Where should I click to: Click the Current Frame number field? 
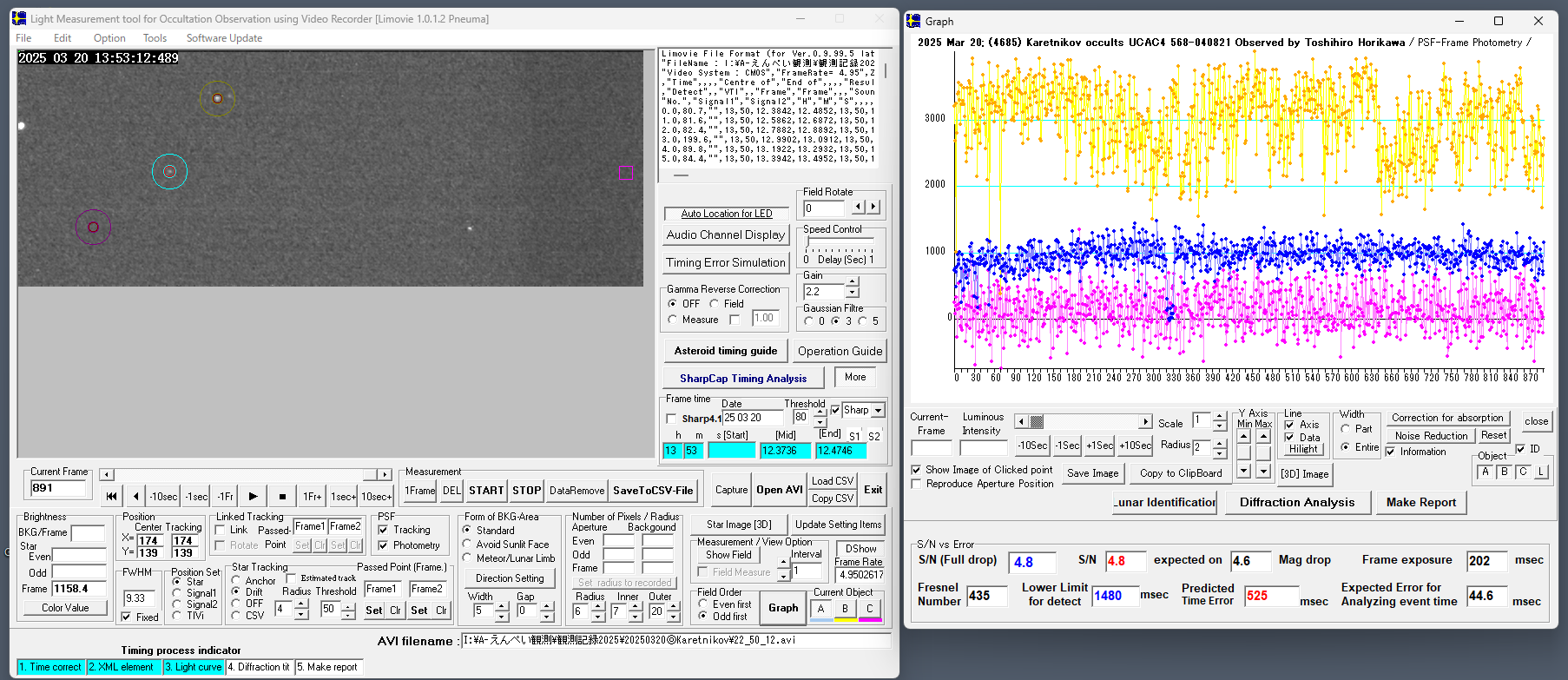(58, 488)
